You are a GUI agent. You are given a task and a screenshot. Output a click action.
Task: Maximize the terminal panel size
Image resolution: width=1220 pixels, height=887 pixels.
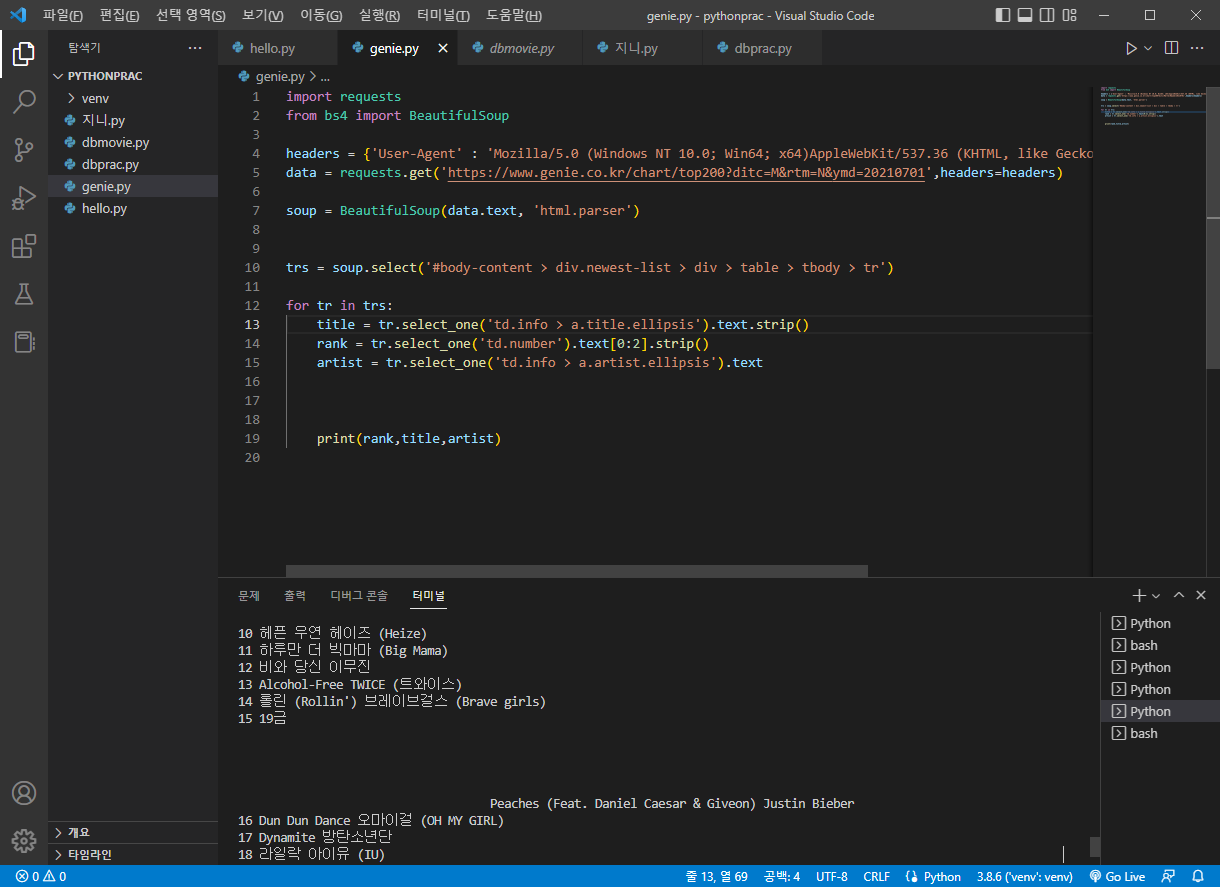(1179, 595)
